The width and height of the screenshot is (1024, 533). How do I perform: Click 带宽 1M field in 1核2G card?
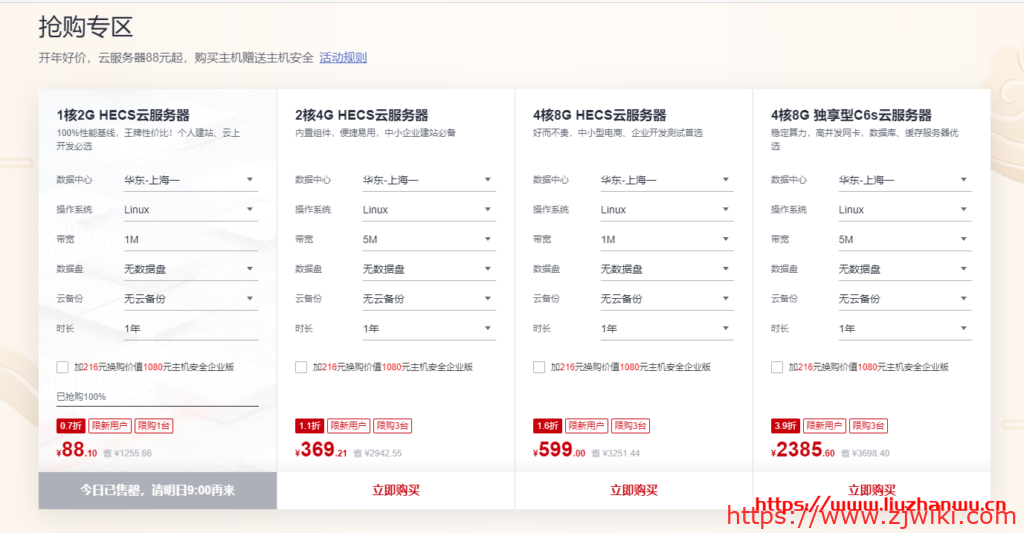click(191, 240)
